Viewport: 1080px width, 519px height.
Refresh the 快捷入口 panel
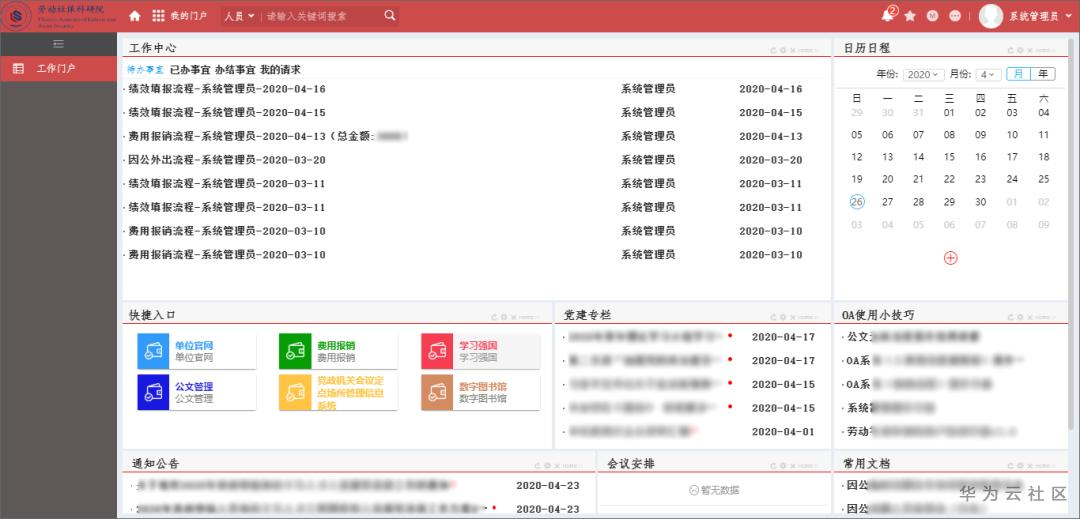click(x=495, y=317)
